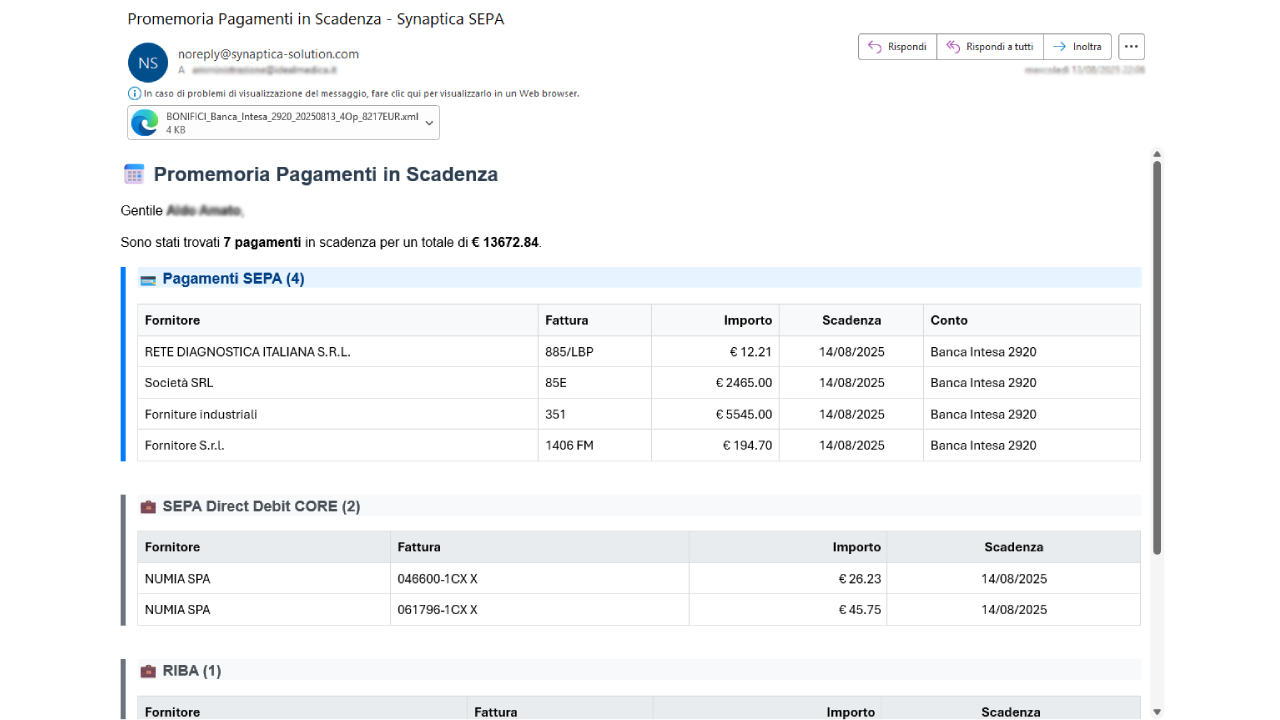1280x720 pixels.
Task: Open the message in Web browser link
Action: click(361, 93)
